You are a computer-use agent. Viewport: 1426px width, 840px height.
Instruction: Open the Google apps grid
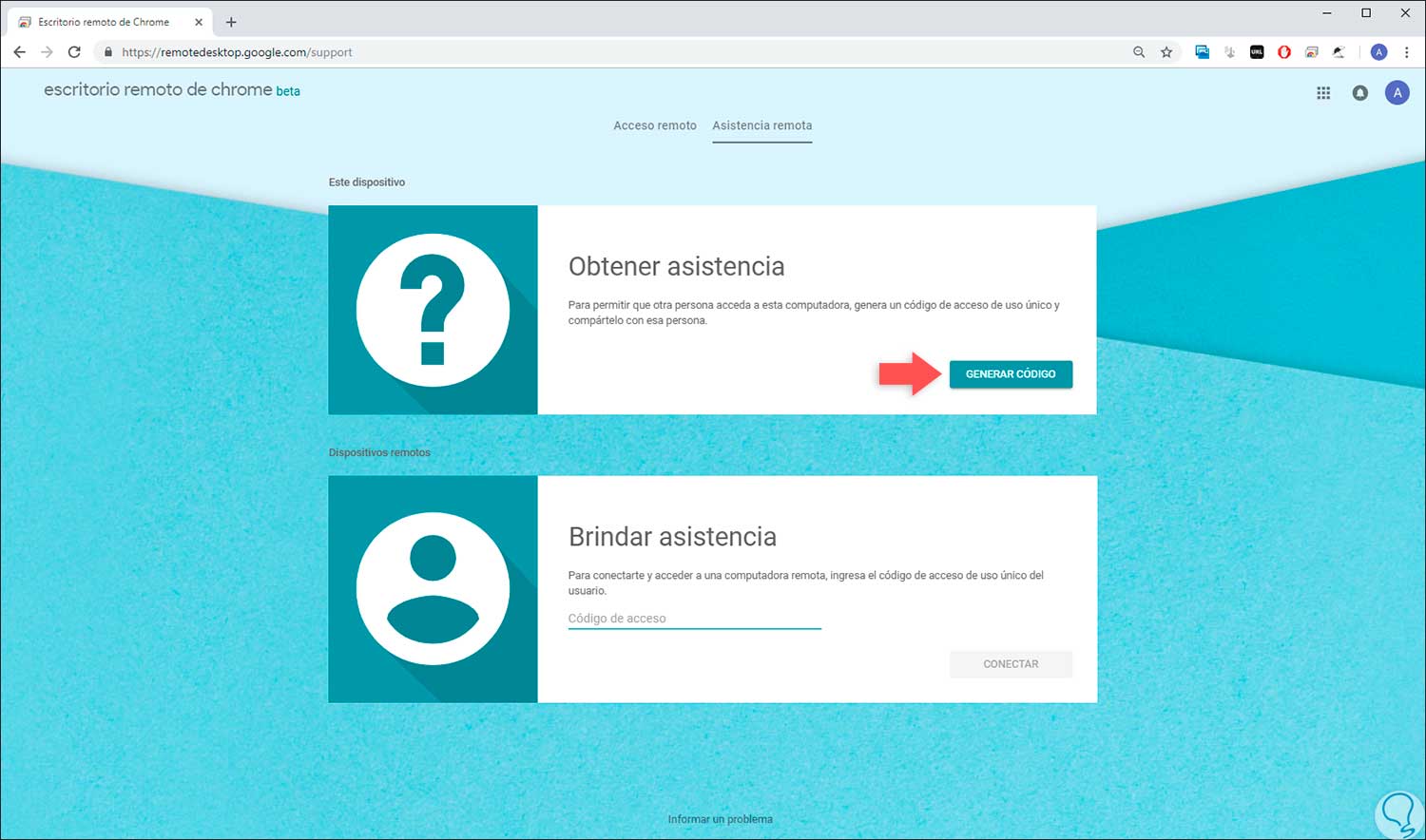(x=1323, y=93)
